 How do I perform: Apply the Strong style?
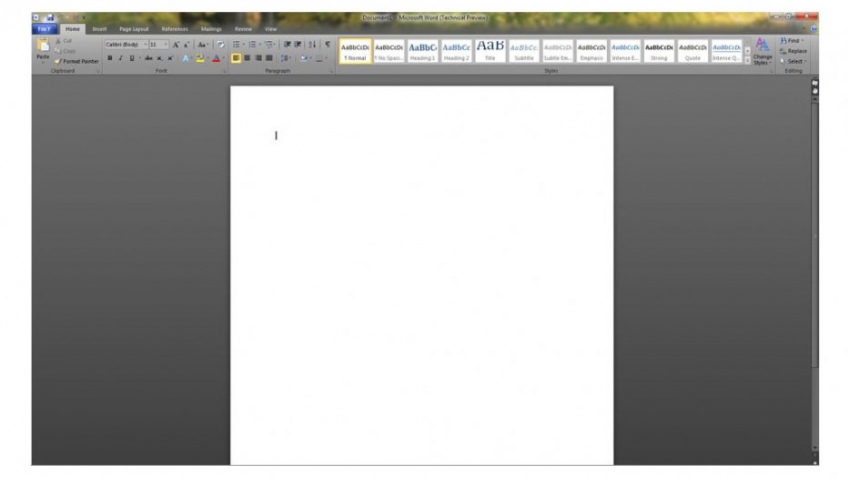(659, 51)
